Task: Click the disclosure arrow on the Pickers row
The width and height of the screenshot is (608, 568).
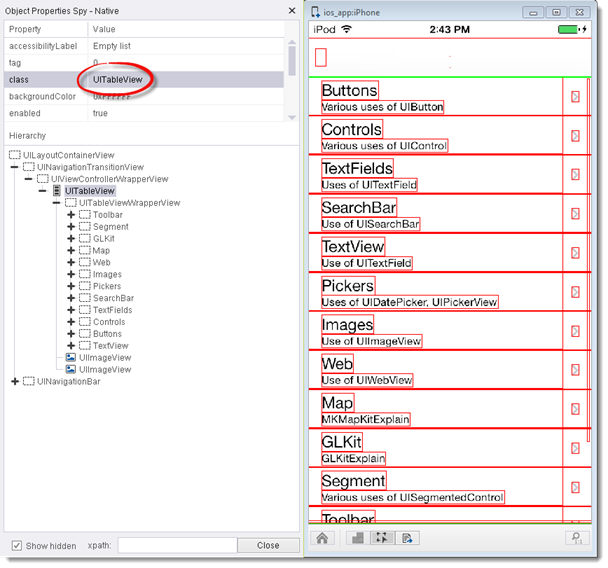Action: click(x=575, y=292)
